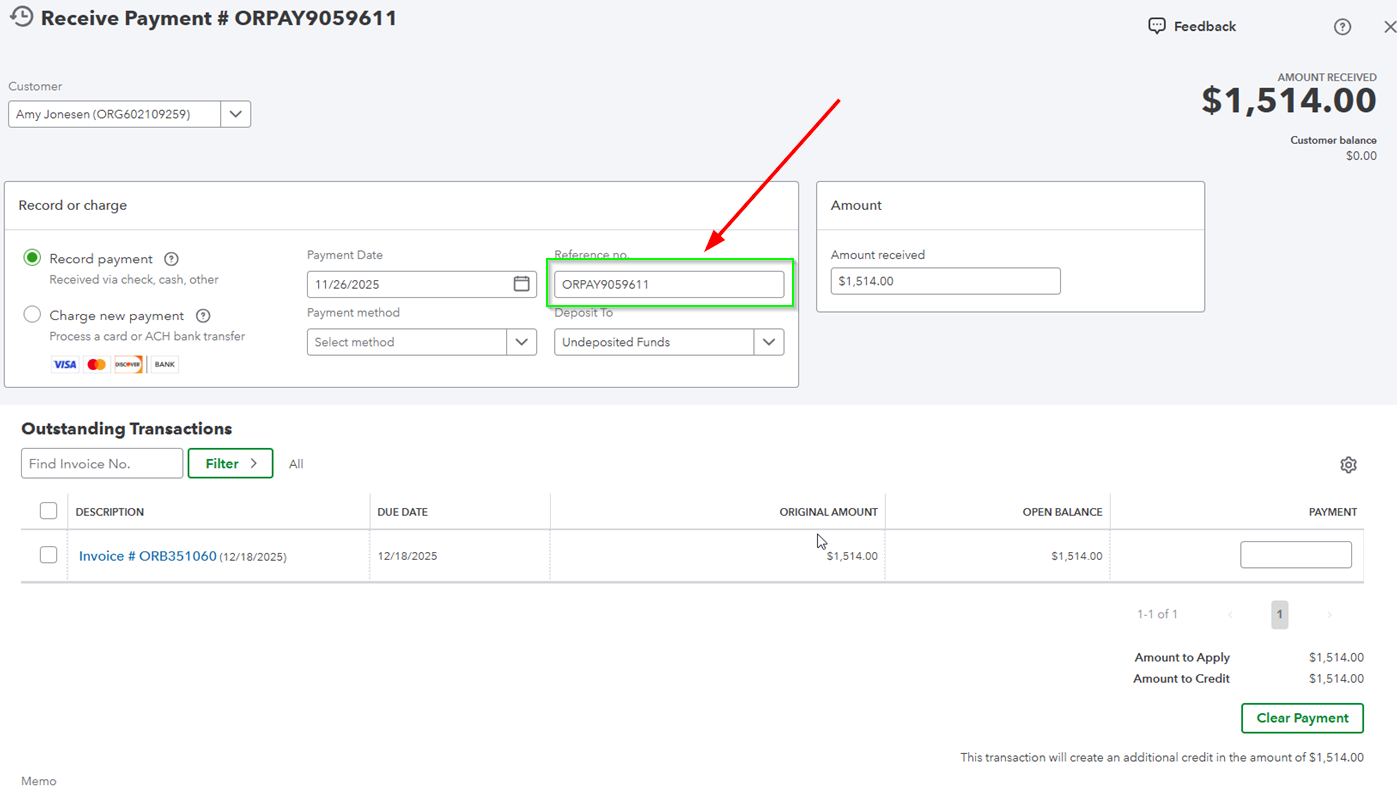The image size is (1397, 788).
Task: Click the Clear Payment button
Action: pos(1302,718)
